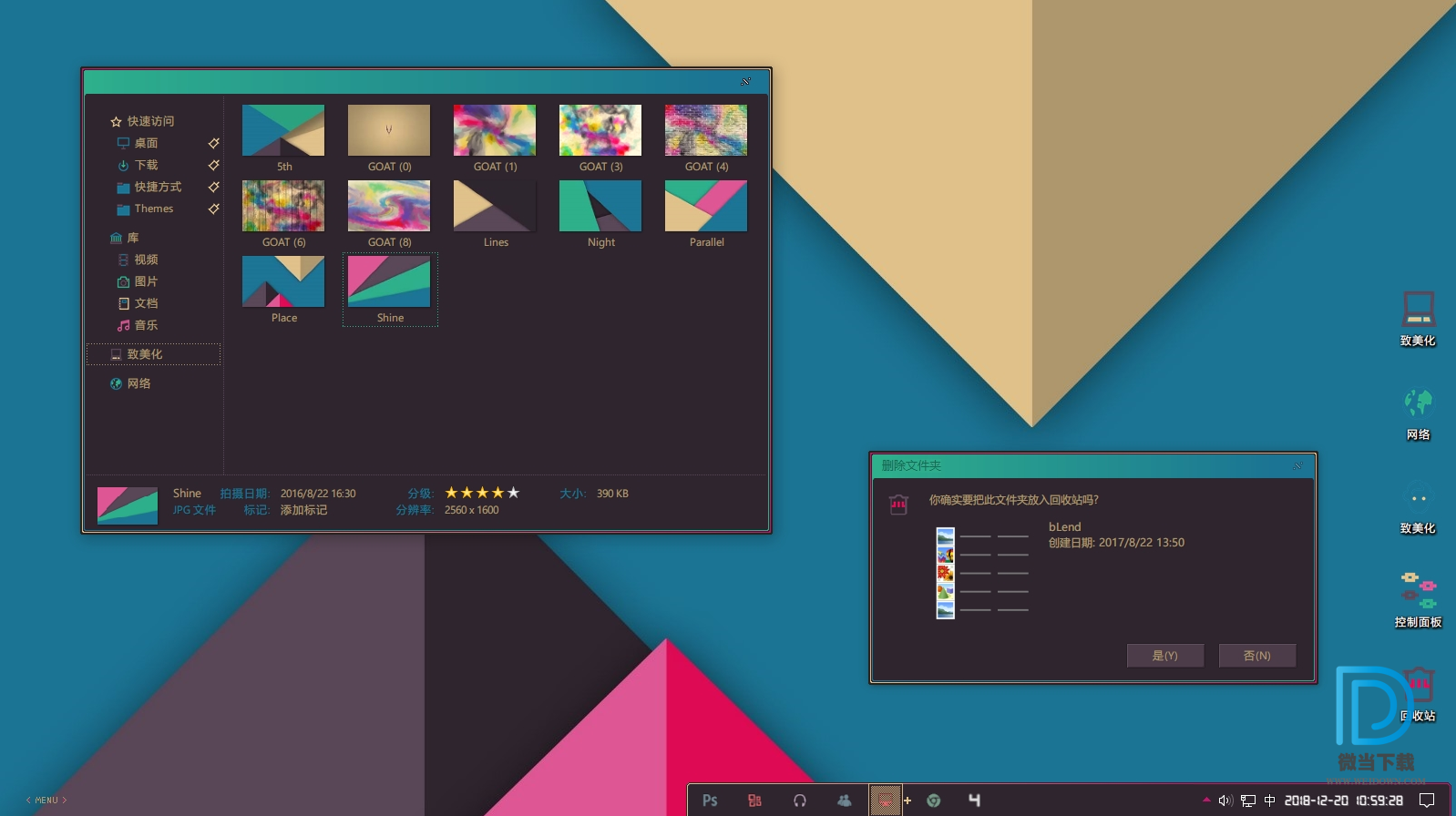Open the date and time clock
The image size is (1456, 816).
(1343, 801)
